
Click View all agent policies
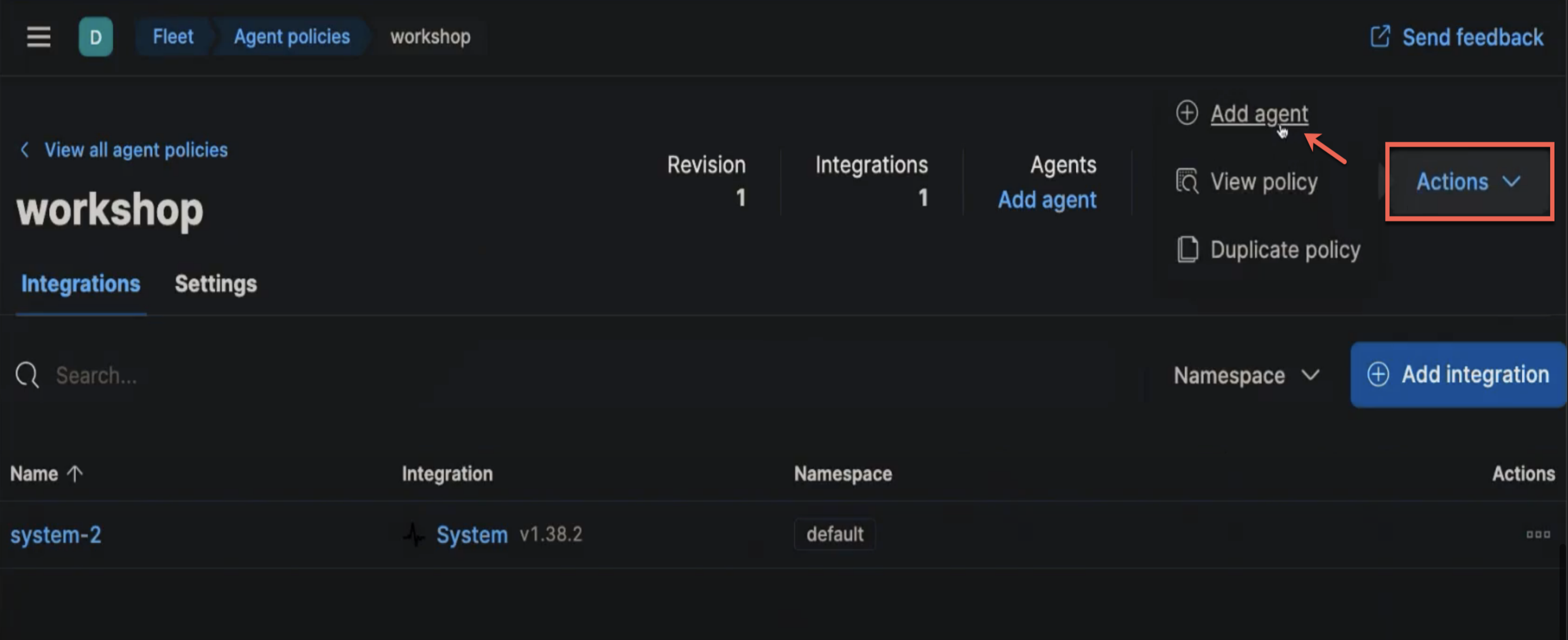coord(135,150)
